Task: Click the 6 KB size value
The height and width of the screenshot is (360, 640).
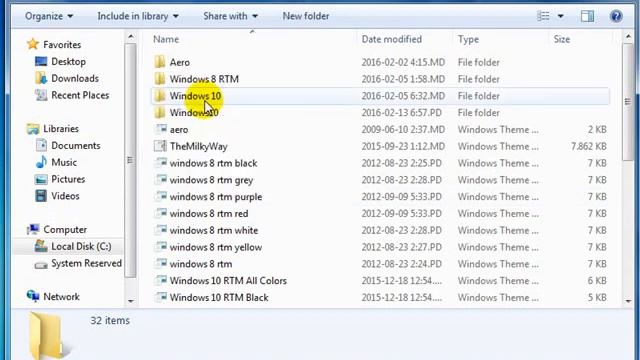Action: [x=597, y=281]
